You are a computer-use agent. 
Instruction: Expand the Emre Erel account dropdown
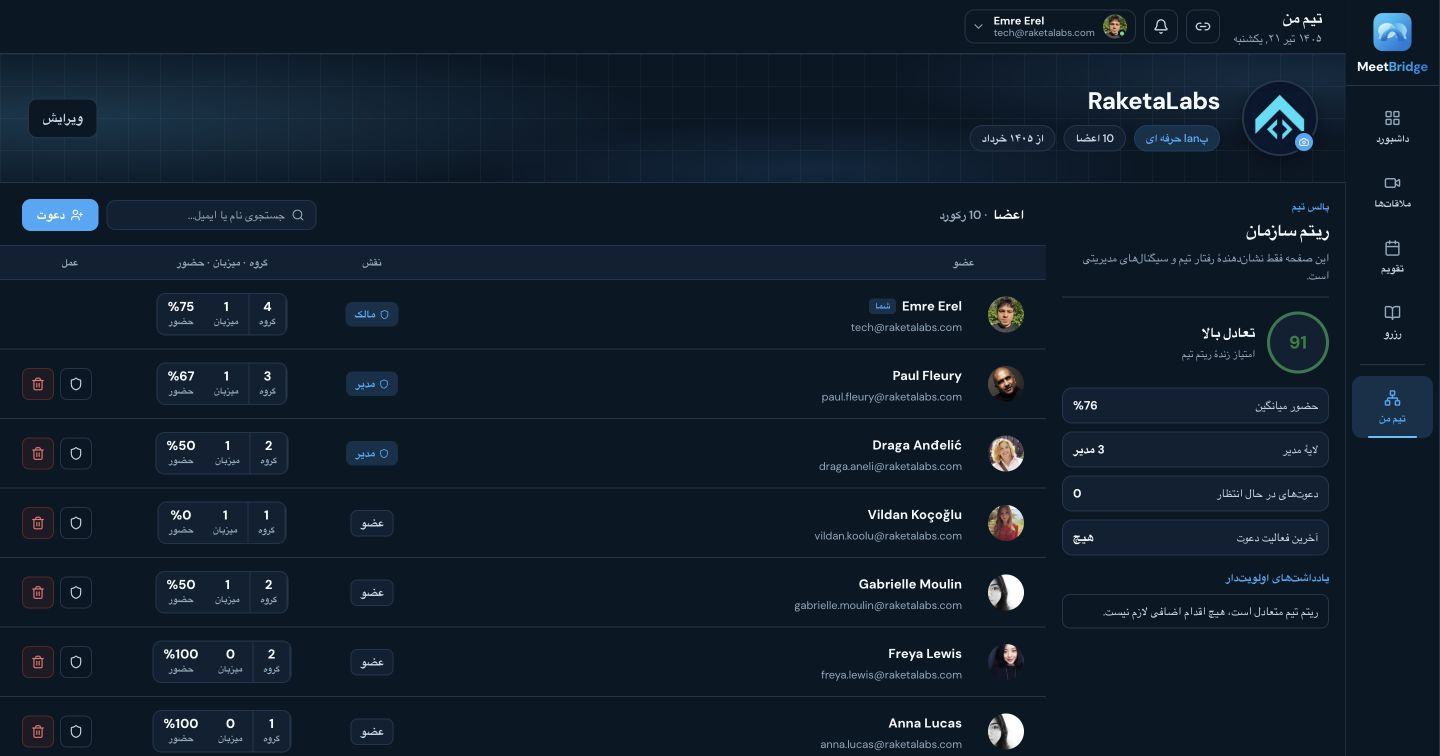point(1050,27)
